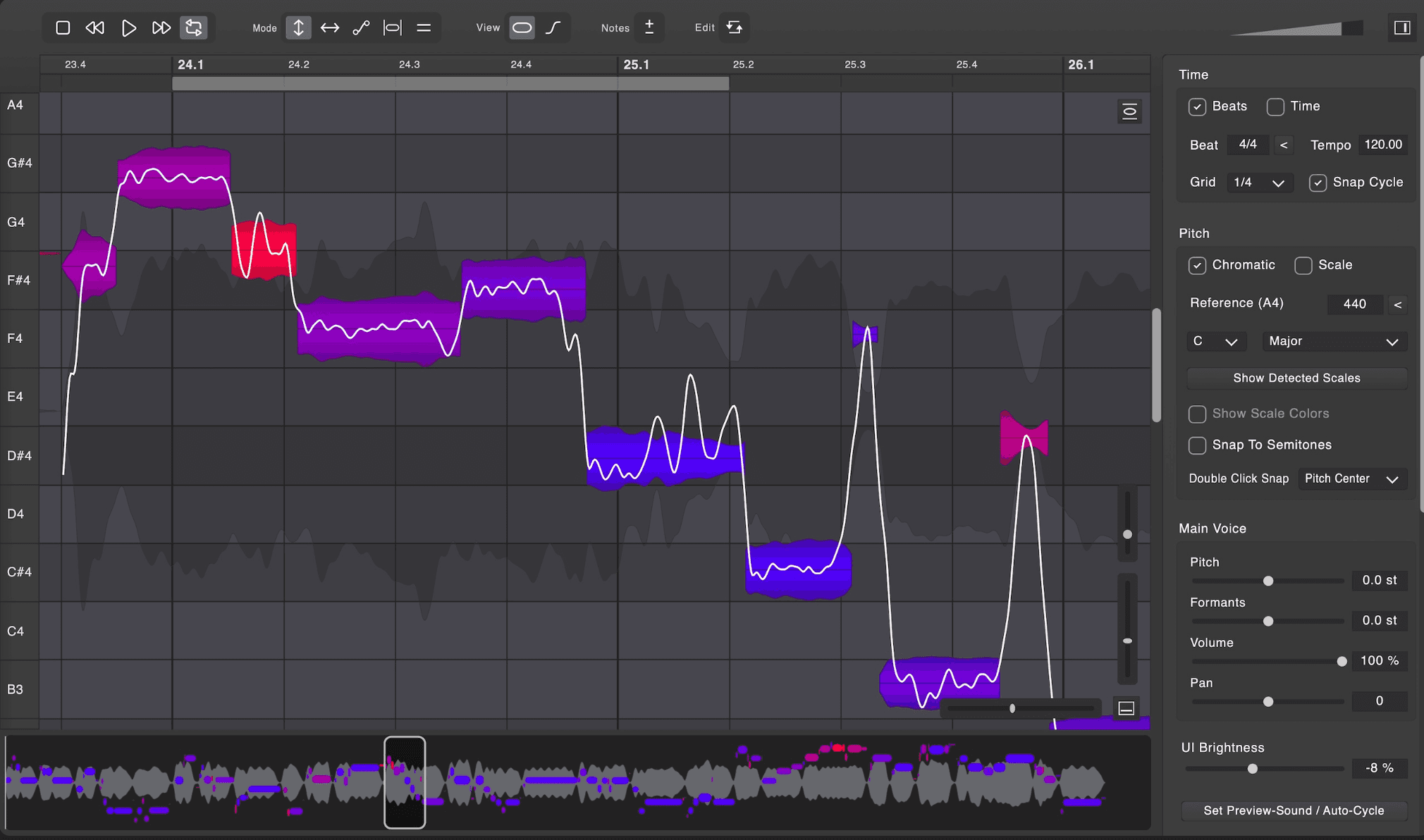The height and width of the screenshot is (840, 1424).
Task: Click Show Detected Scales button
Action: click(x=1296, y=378)
